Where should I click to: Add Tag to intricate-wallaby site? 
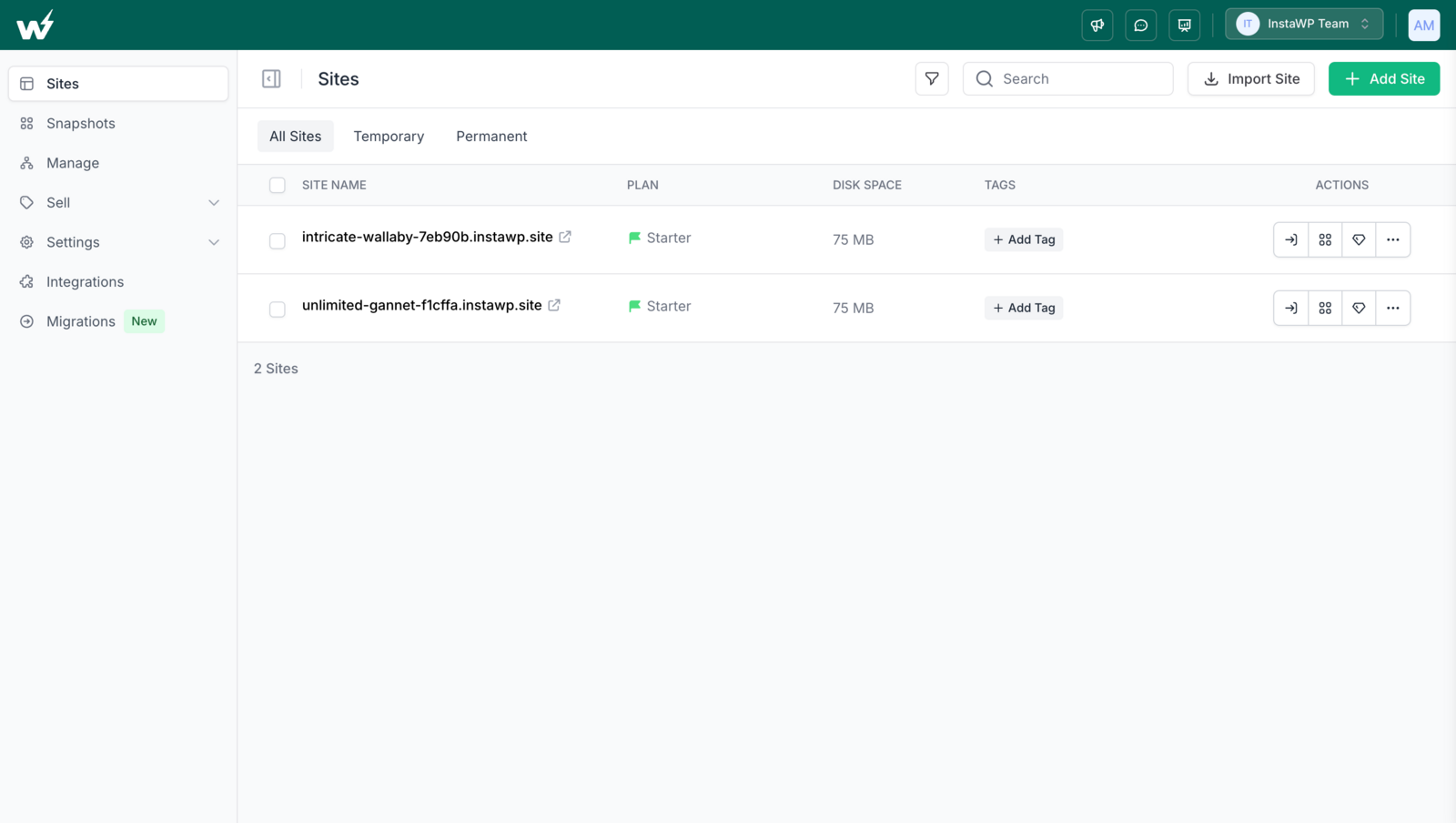tap(1024, 239)
